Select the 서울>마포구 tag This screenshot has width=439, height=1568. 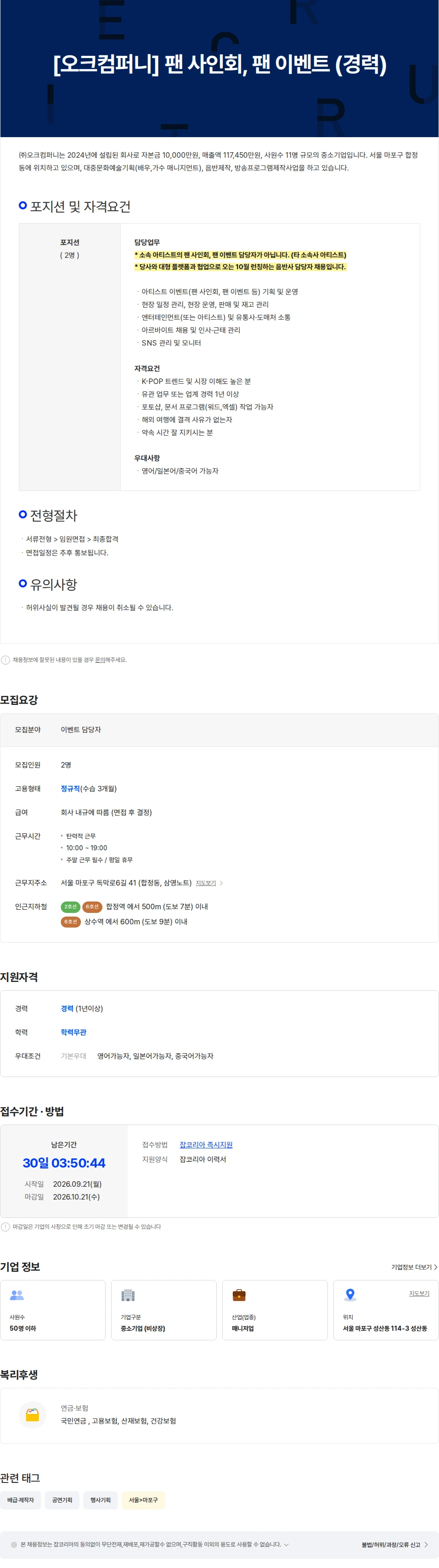(143, 1500)
